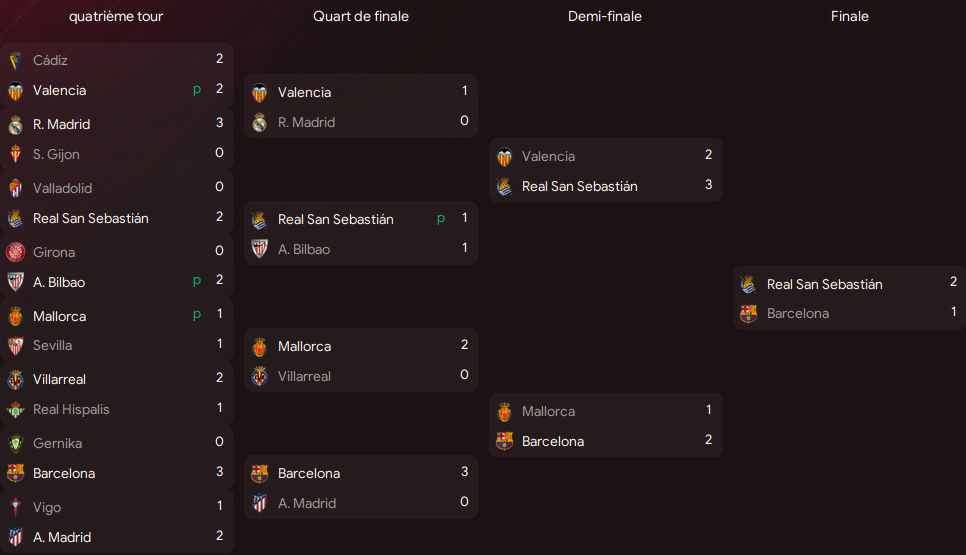Open Mallorca team link in Demi-finale
The width and height of the screenshot is (966, 555).
point(548,411)
